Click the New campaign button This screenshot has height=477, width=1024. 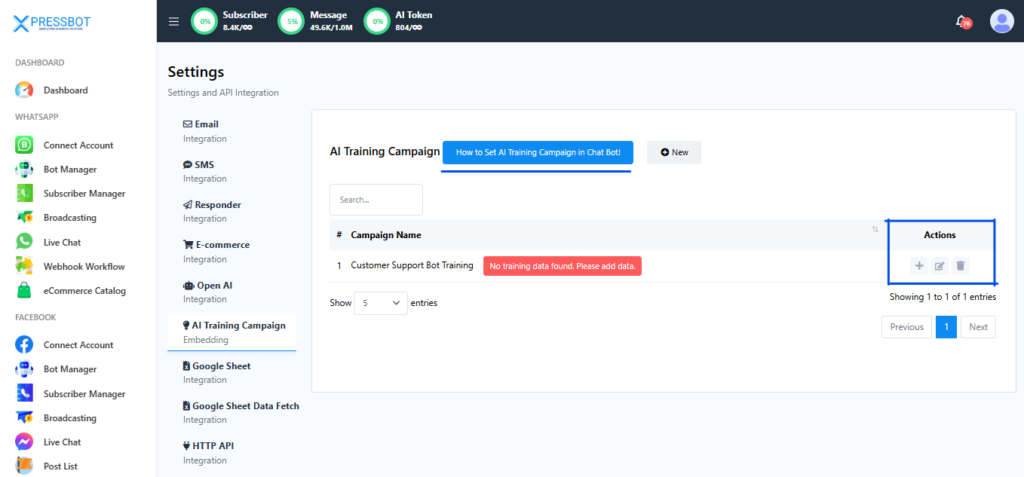tap(674, 152)
